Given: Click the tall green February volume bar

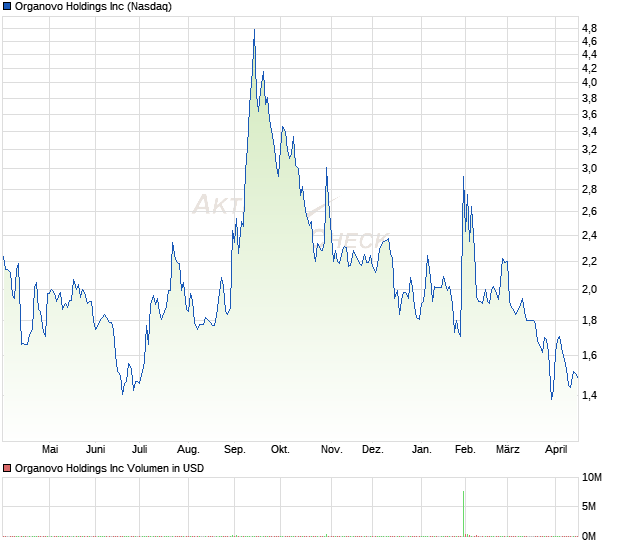Looking at the screenshot, I should 463,514.
